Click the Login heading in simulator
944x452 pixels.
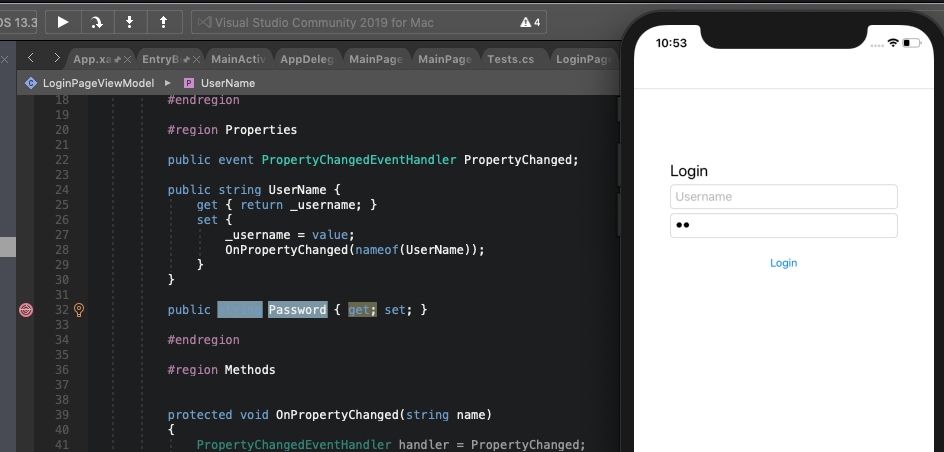coord(689,171)
